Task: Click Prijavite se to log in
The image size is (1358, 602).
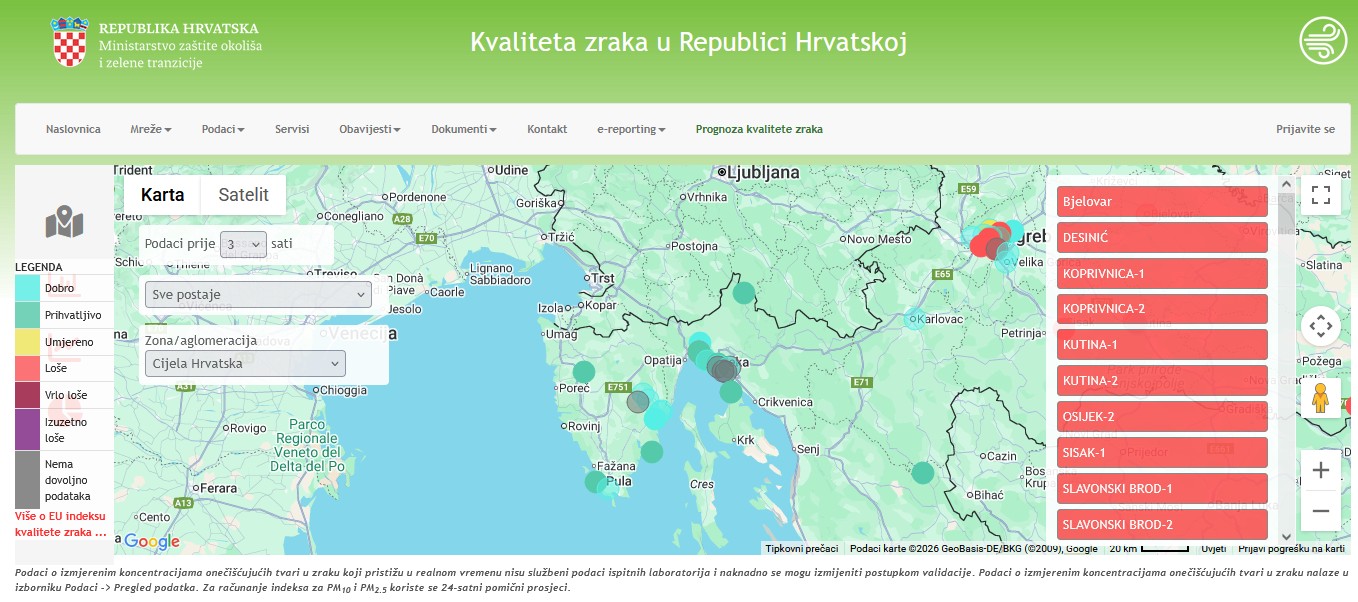Action: coord(1305,129)
